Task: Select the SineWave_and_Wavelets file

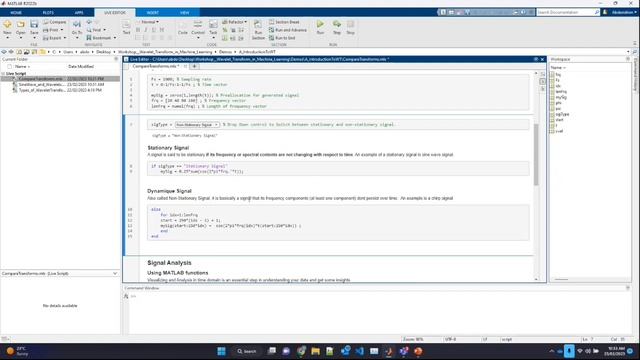Action: (60, 84)
